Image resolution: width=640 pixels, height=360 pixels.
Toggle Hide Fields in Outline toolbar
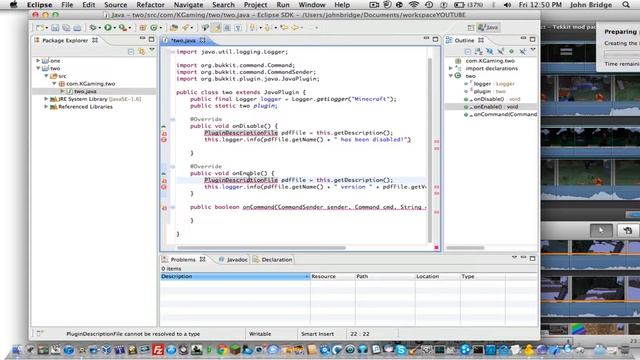(x=489, y=51)
